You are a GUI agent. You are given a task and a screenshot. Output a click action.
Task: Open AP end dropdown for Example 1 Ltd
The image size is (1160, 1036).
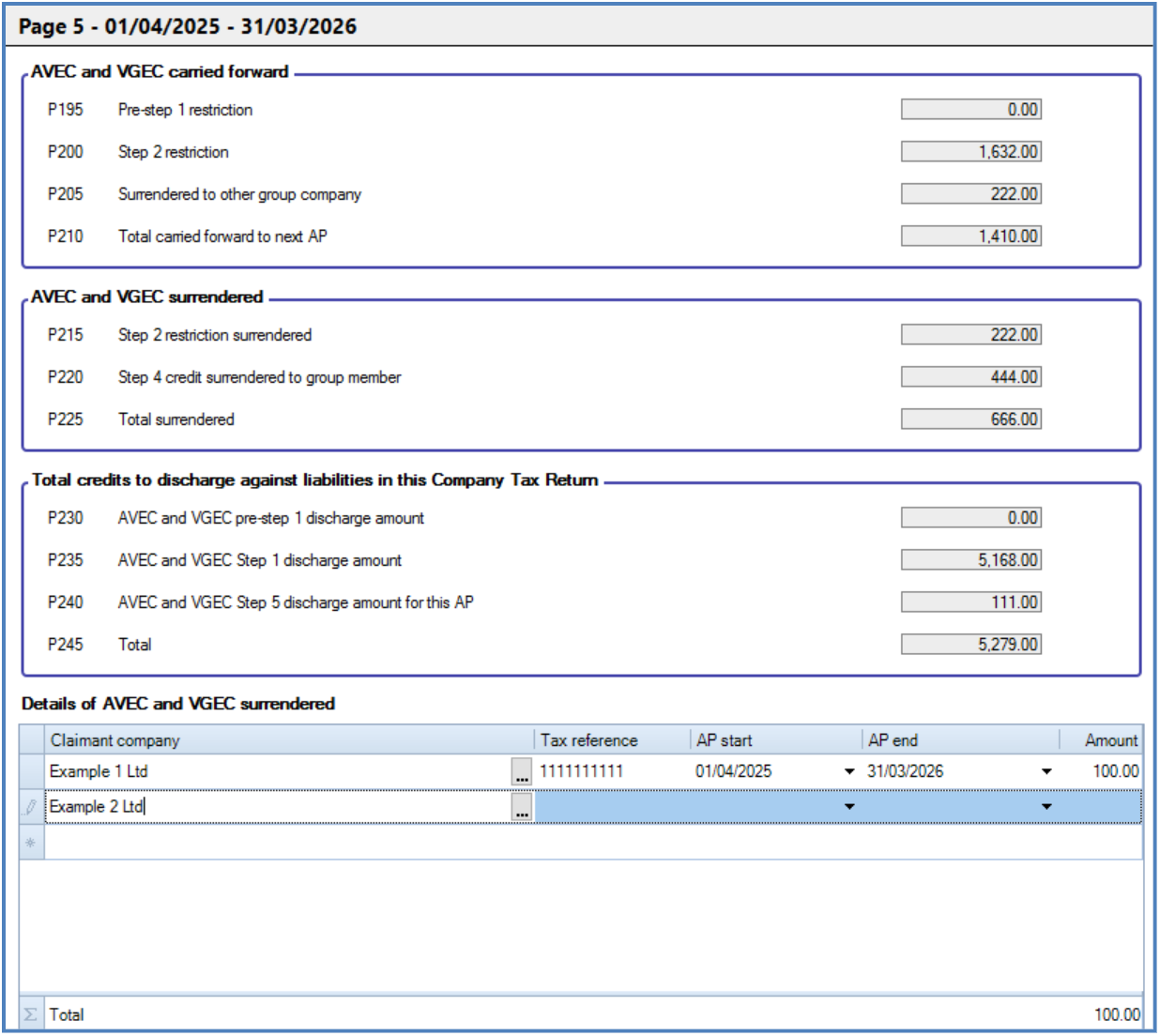[1046, 771]
